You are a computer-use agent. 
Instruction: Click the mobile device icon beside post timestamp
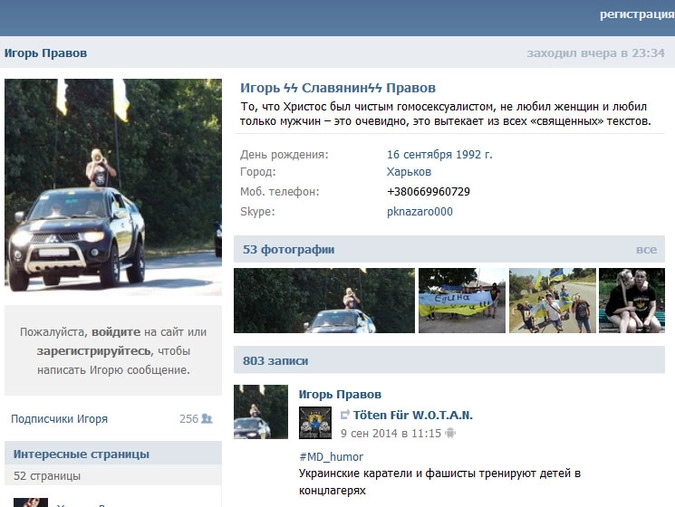pos(451,434)
